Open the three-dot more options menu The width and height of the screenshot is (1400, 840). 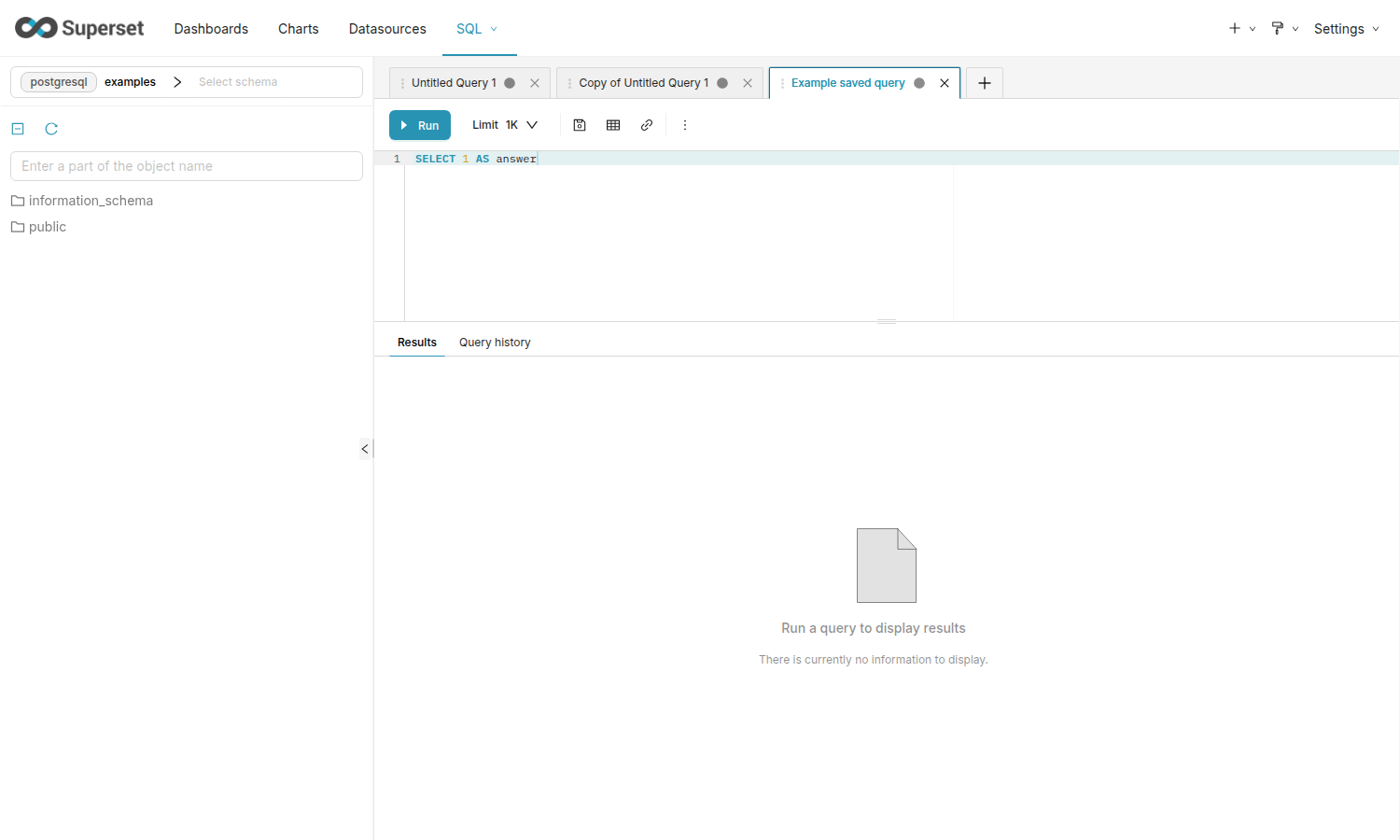pos(685,125)
